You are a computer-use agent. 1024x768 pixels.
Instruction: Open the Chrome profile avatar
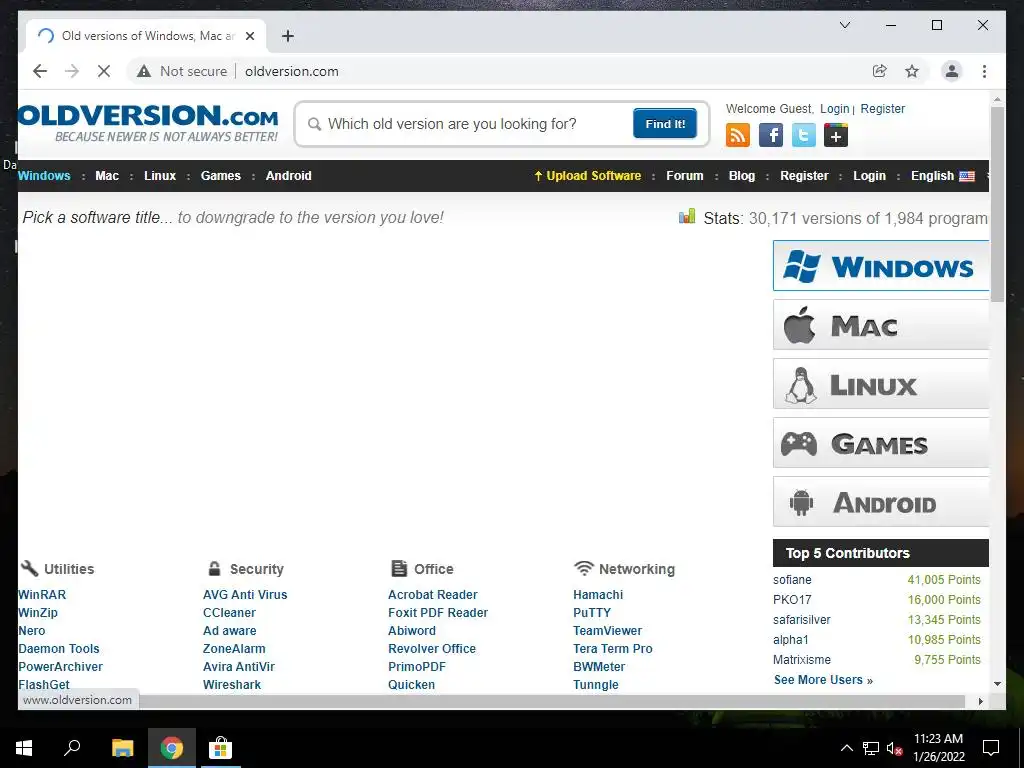(x=952, y=71)
